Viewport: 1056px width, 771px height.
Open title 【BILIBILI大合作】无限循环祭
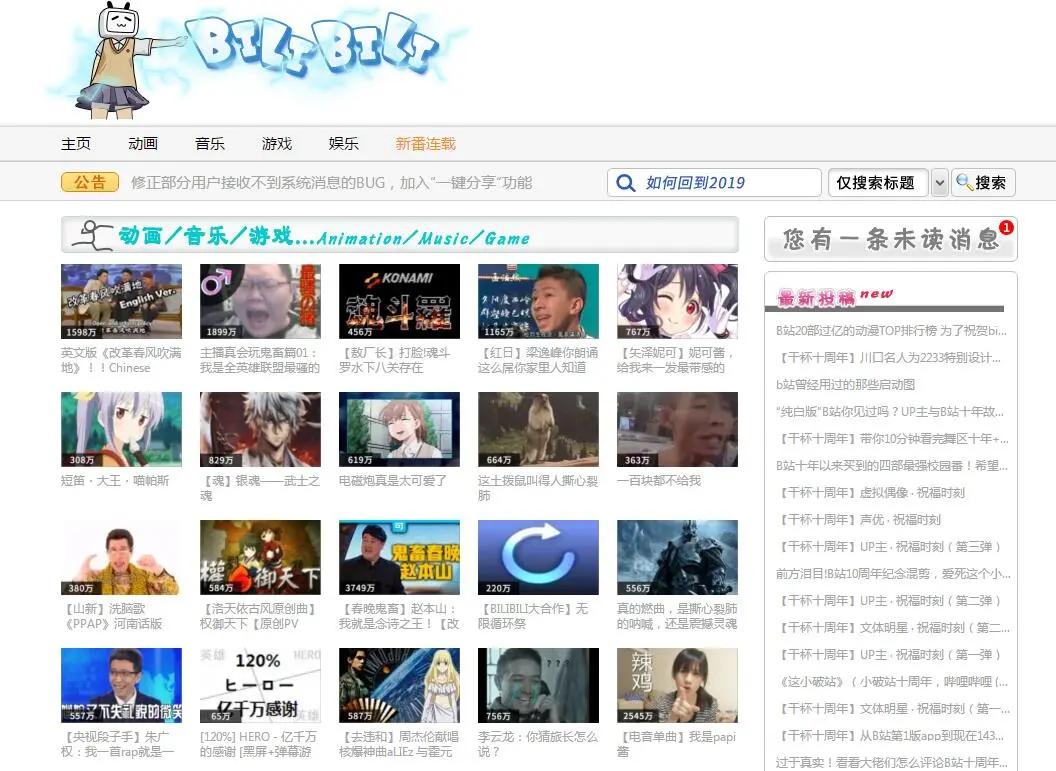(533, 616)
